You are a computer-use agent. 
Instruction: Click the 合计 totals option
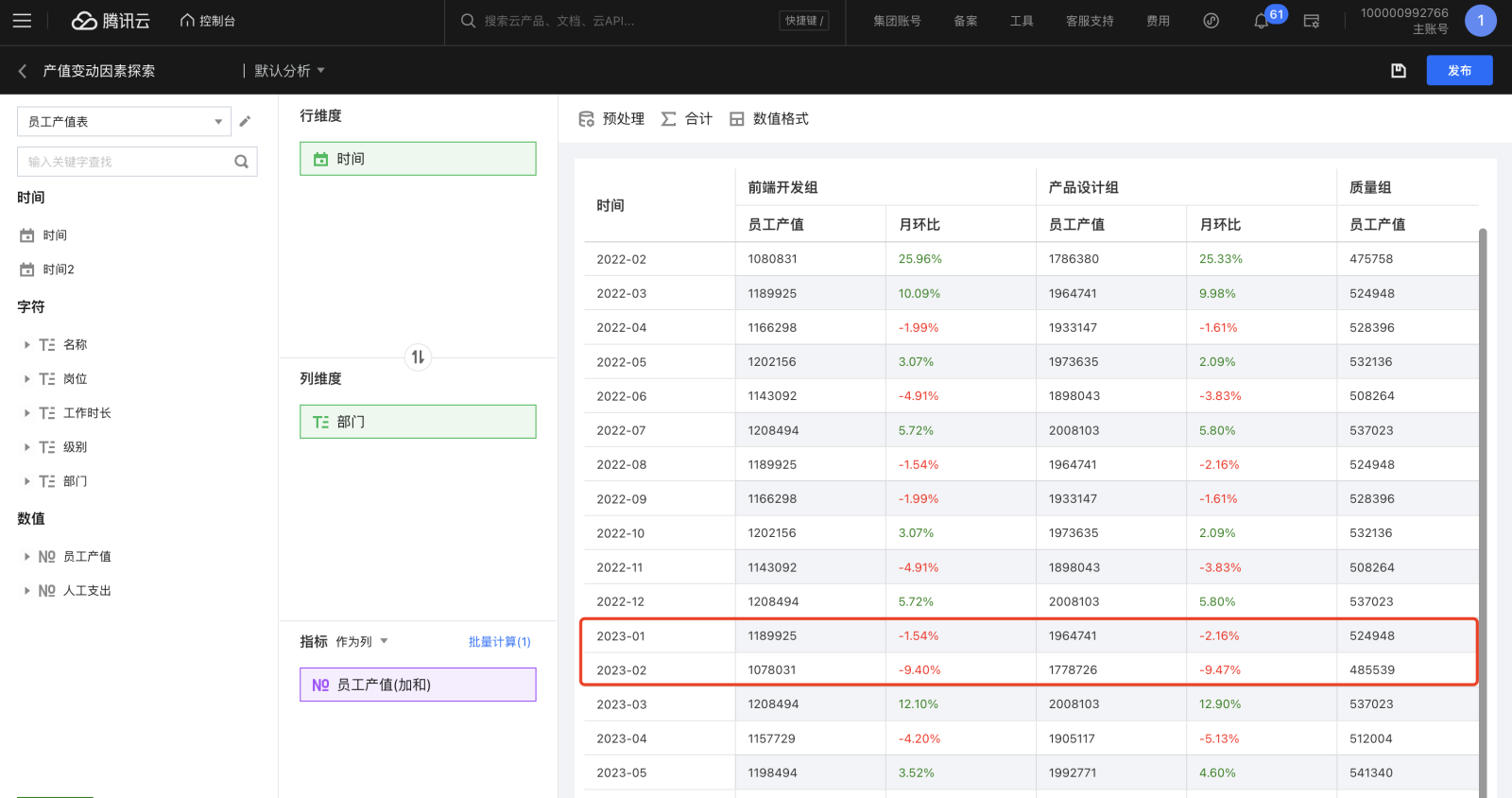click(687, 119)
